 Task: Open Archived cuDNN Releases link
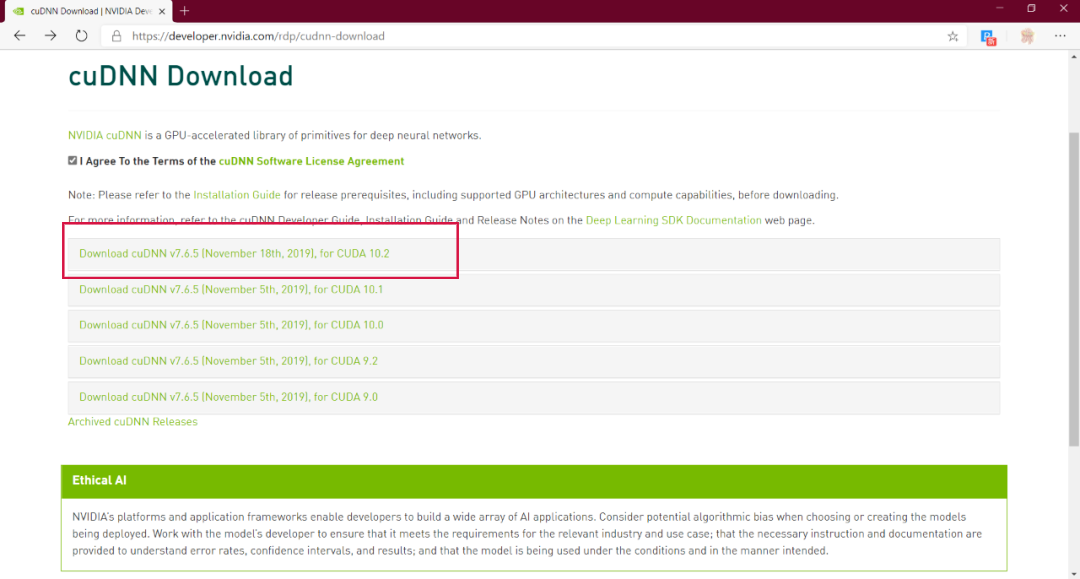click(132, 421)
